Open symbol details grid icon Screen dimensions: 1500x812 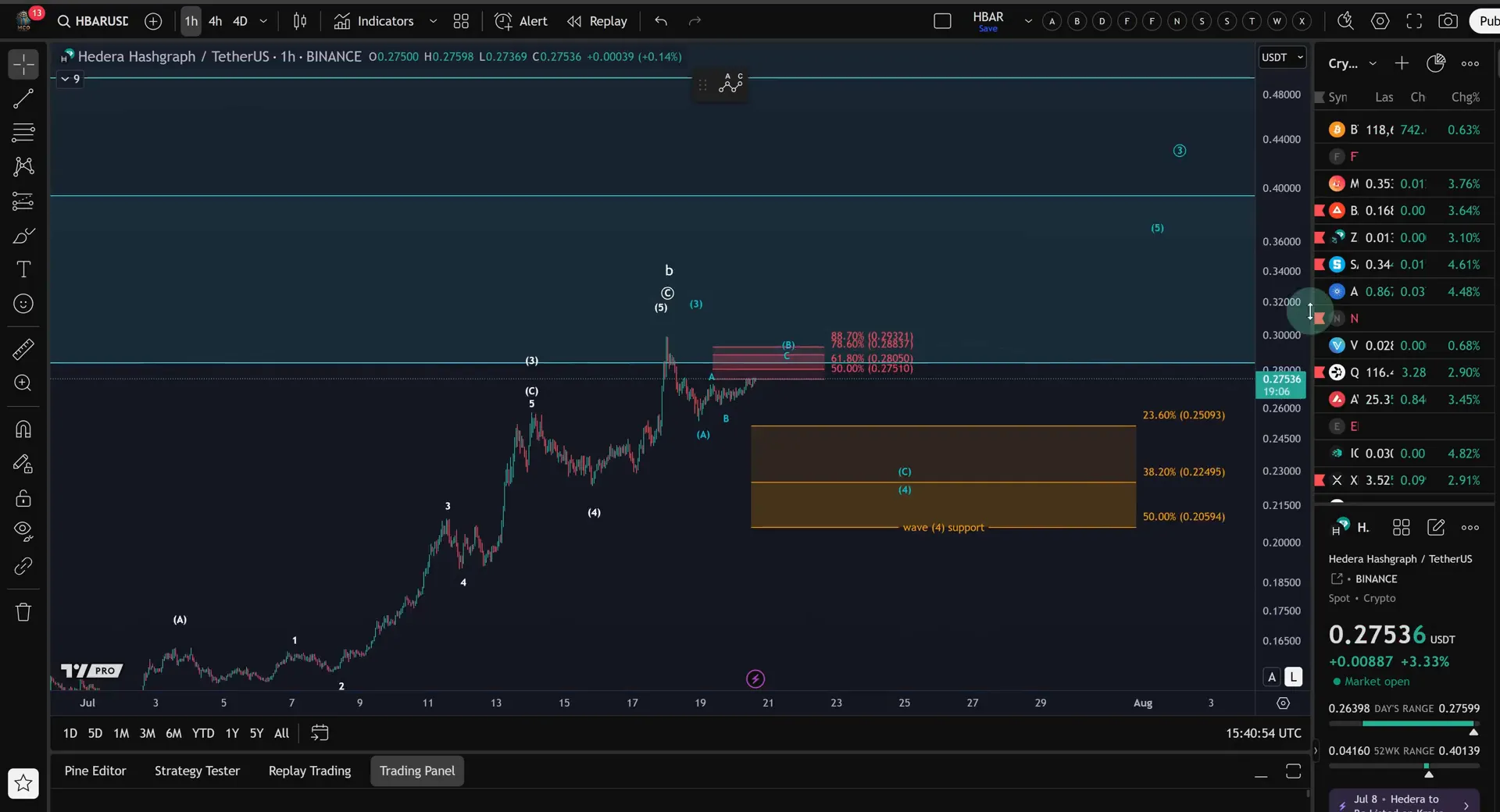1402,528
